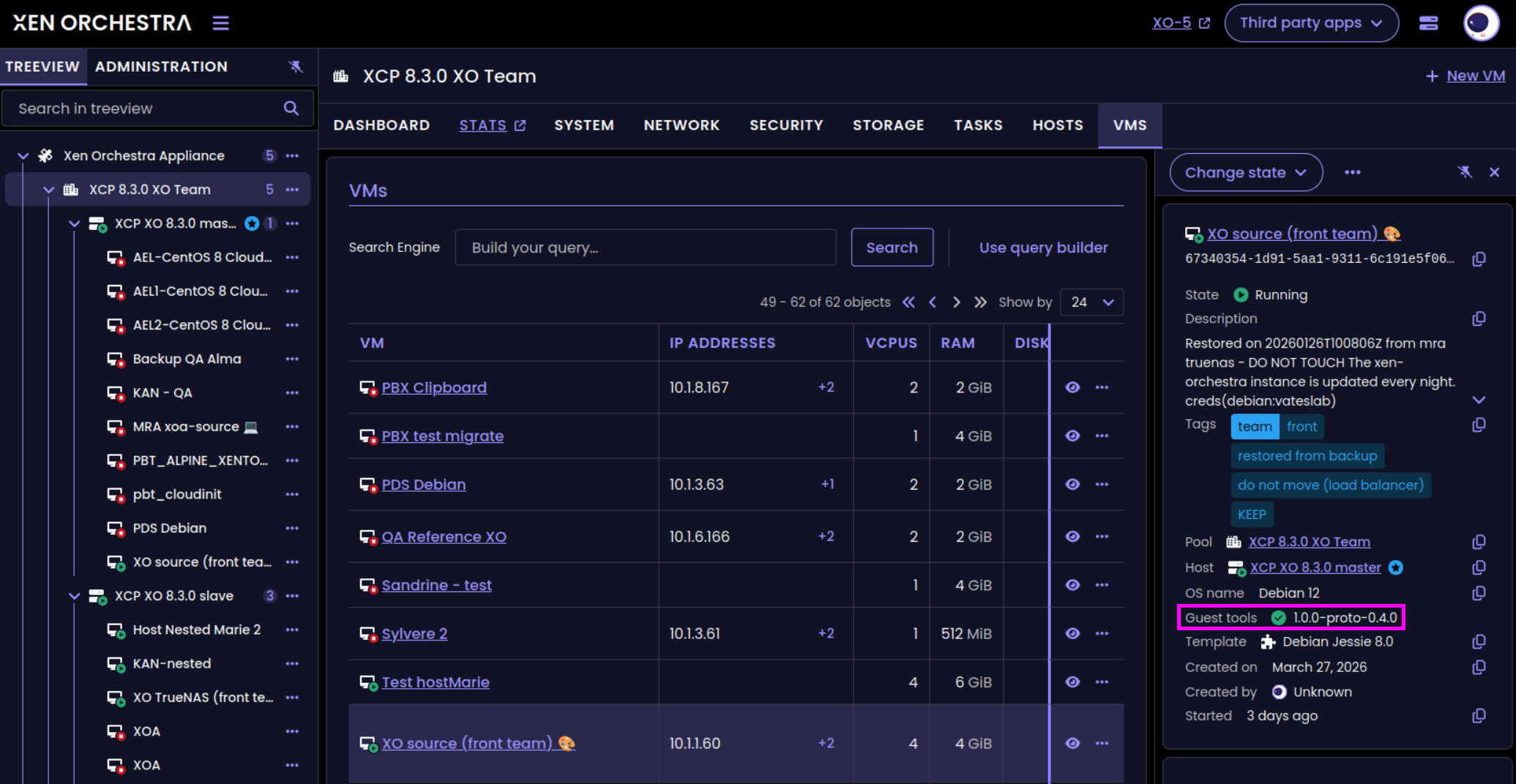Focus the Build your query search field

[x=645, y=247]
